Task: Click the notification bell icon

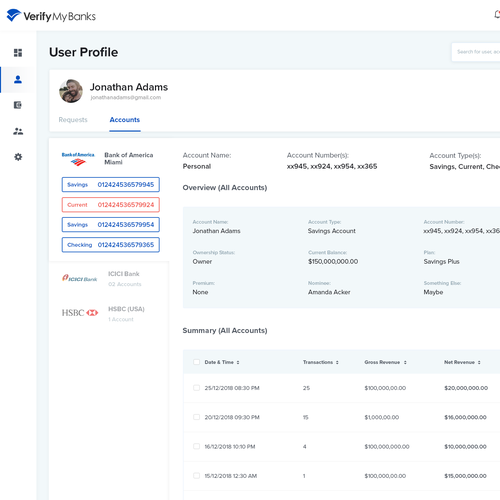Action: (x=497, y=14)
